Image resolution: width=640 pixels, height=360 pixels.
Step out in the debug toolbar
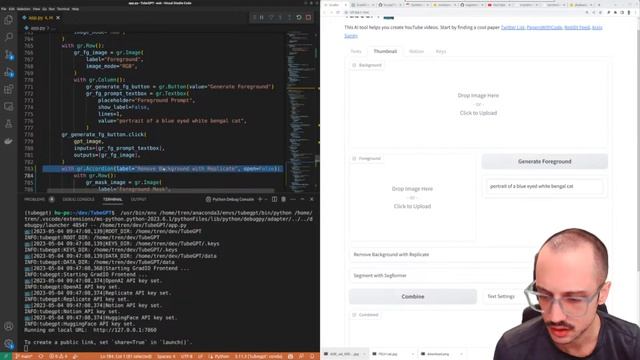click(x=289, y=18)
